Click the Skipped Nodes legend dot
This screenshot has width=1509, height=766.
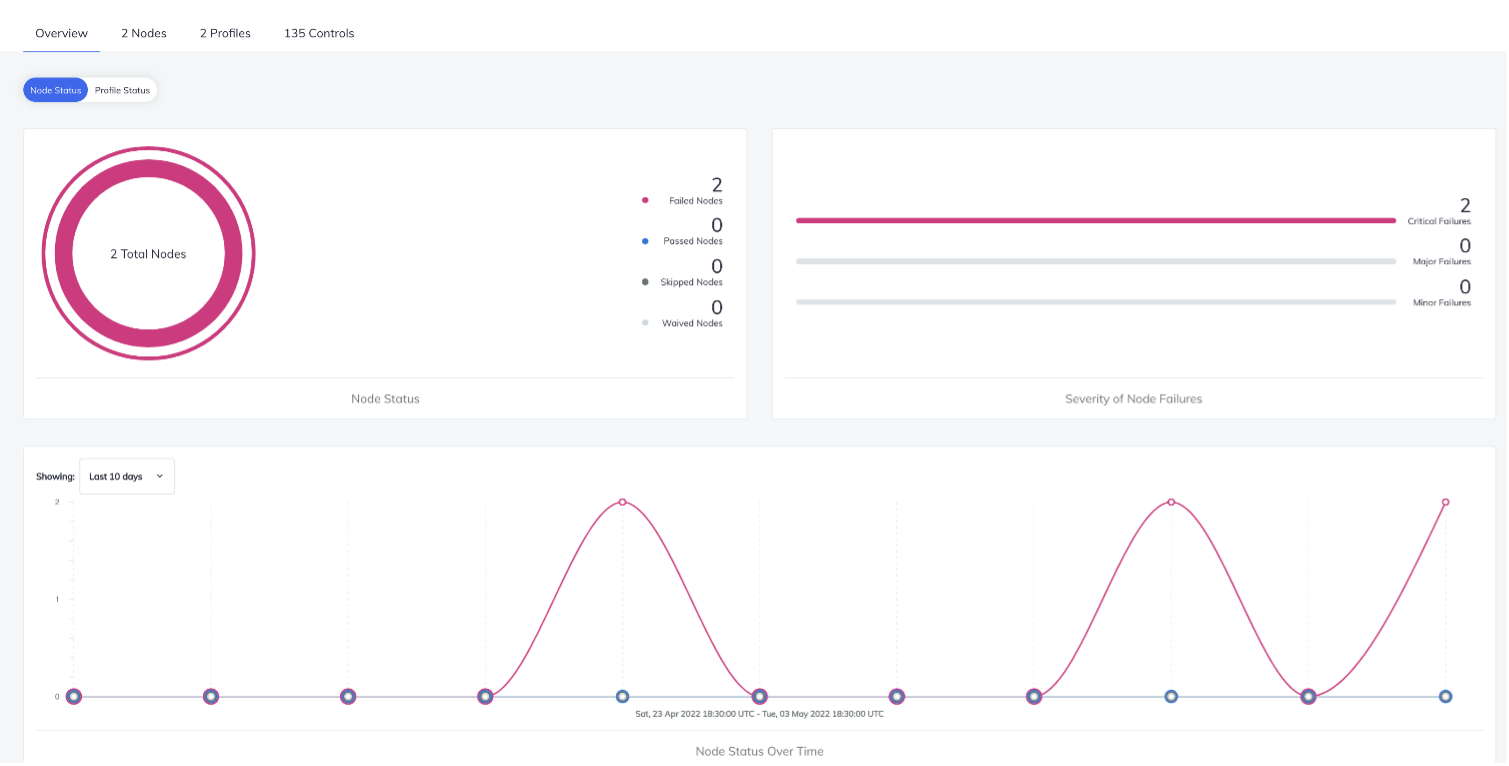tap(644, 281)
